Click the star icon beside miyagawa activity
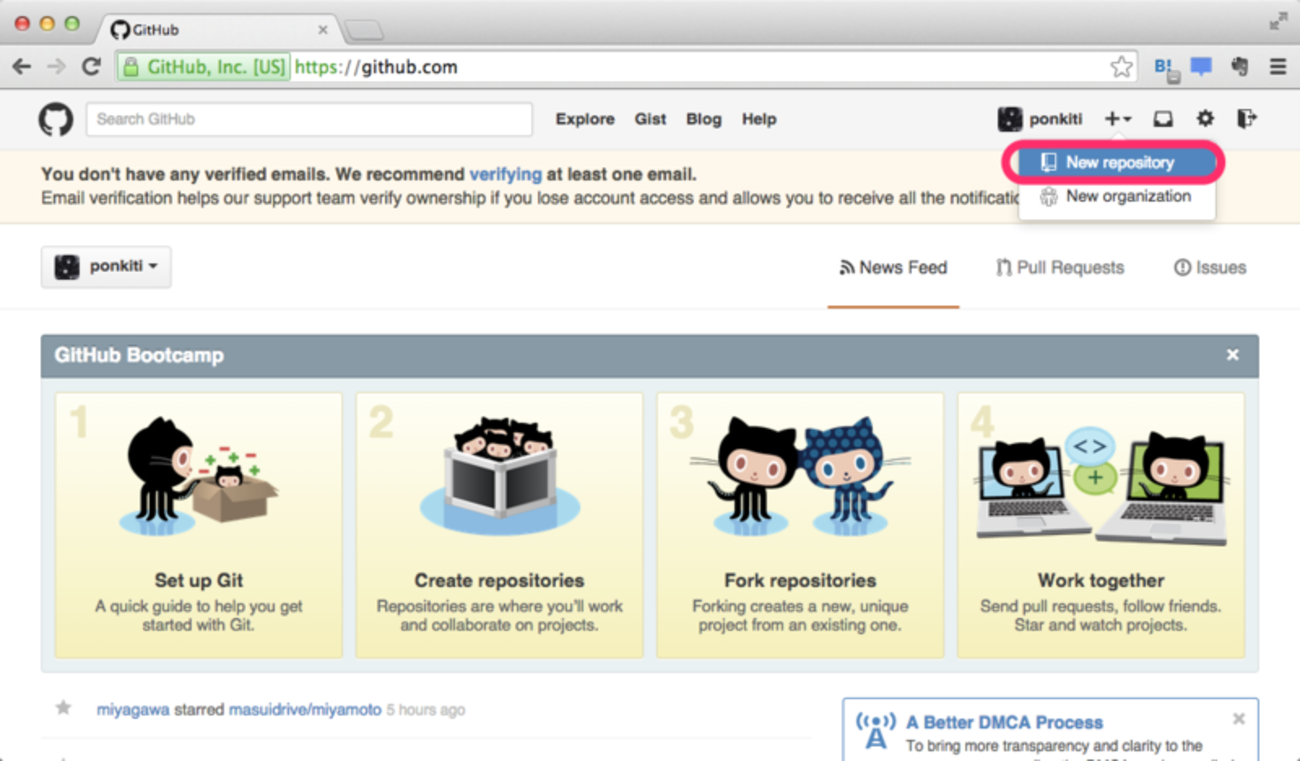Viewport: 1300px width, 761px height. pos(63,708)
